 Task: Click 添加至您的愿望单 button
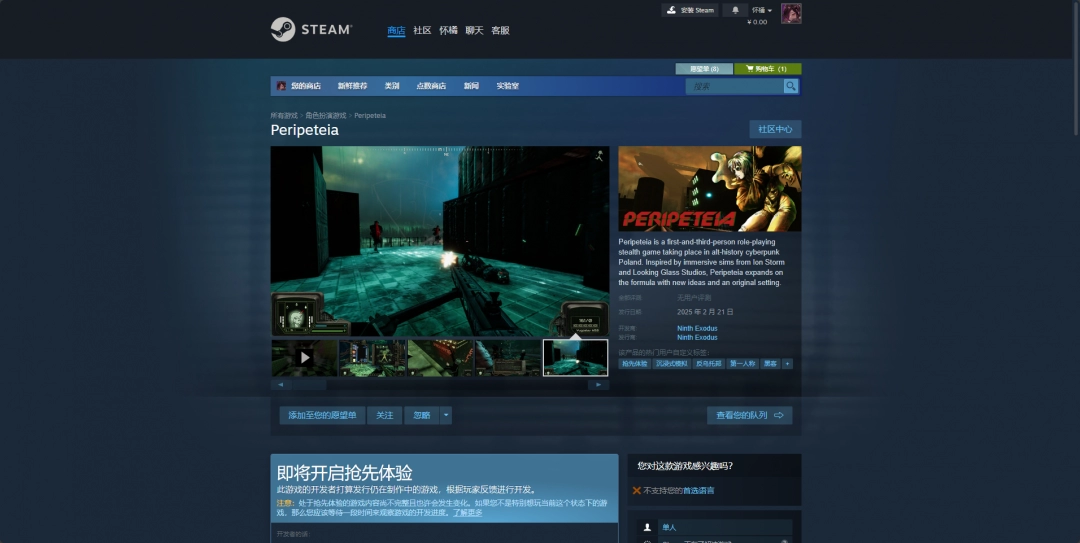pyautogui.click(x=322, y=415)
